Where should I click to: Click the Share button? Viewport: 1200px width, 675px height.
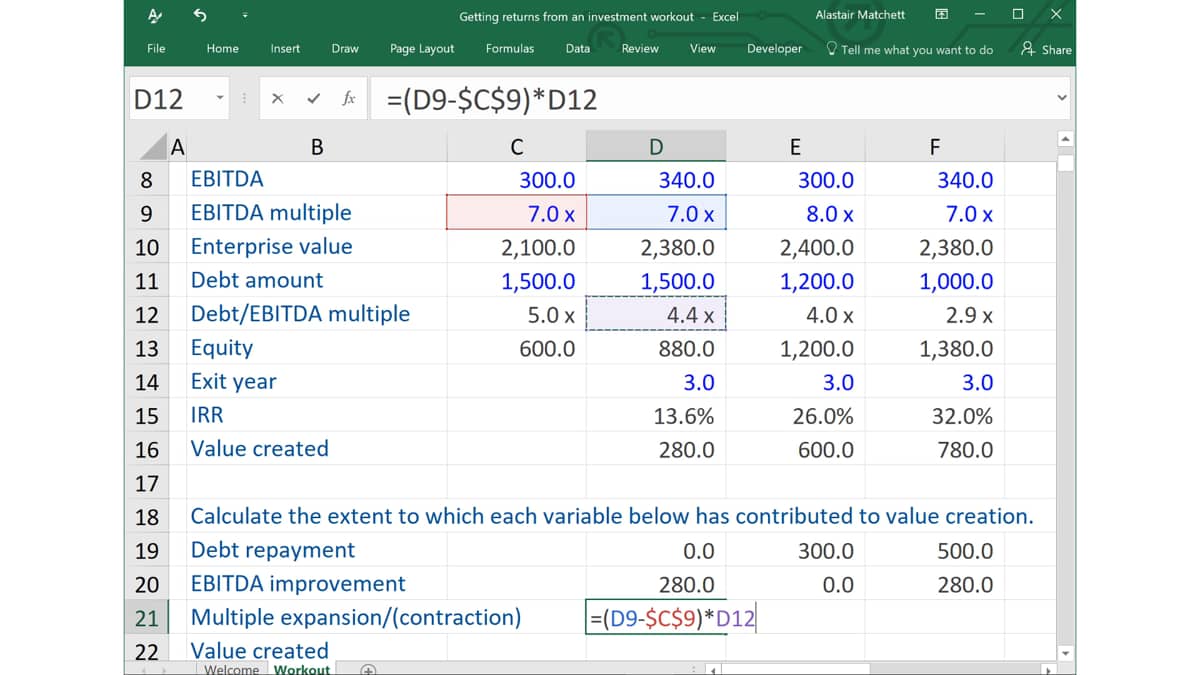pyautogui.click(x=1046, y=49)
